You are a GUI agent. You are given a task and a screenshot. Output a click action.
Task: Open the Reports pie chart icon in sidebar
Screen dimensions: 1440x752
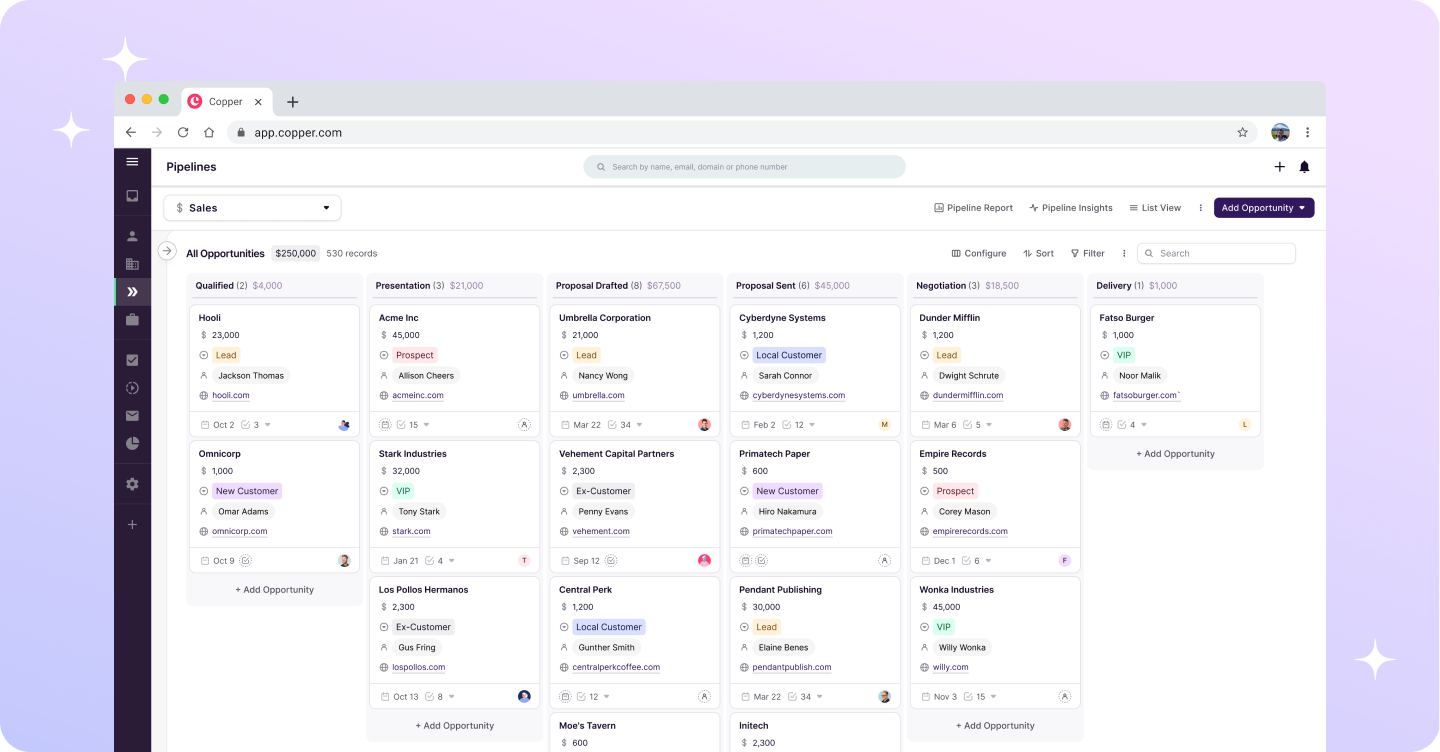[132, 443]
